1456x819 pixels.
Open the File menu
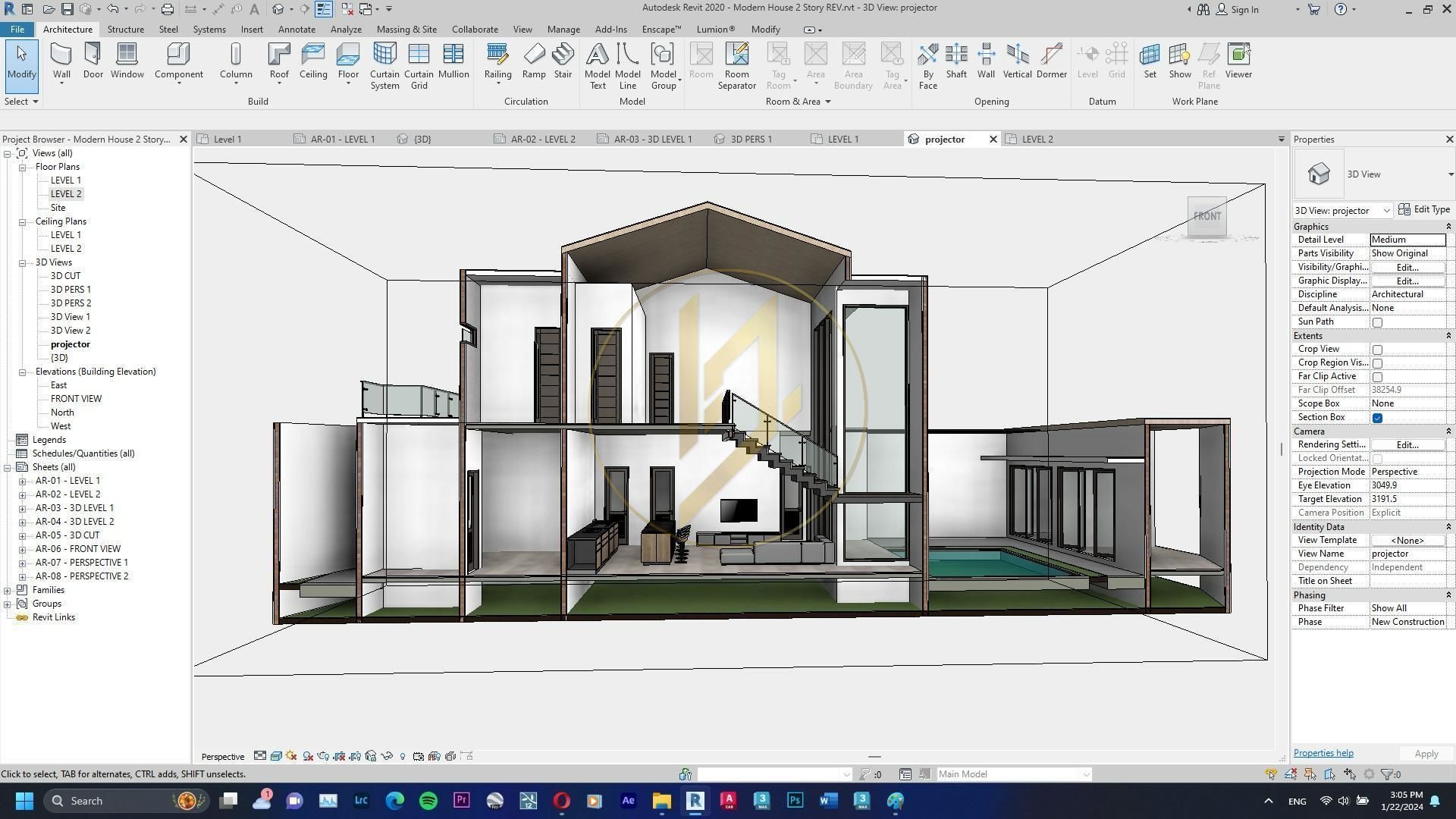coord(17,30)
